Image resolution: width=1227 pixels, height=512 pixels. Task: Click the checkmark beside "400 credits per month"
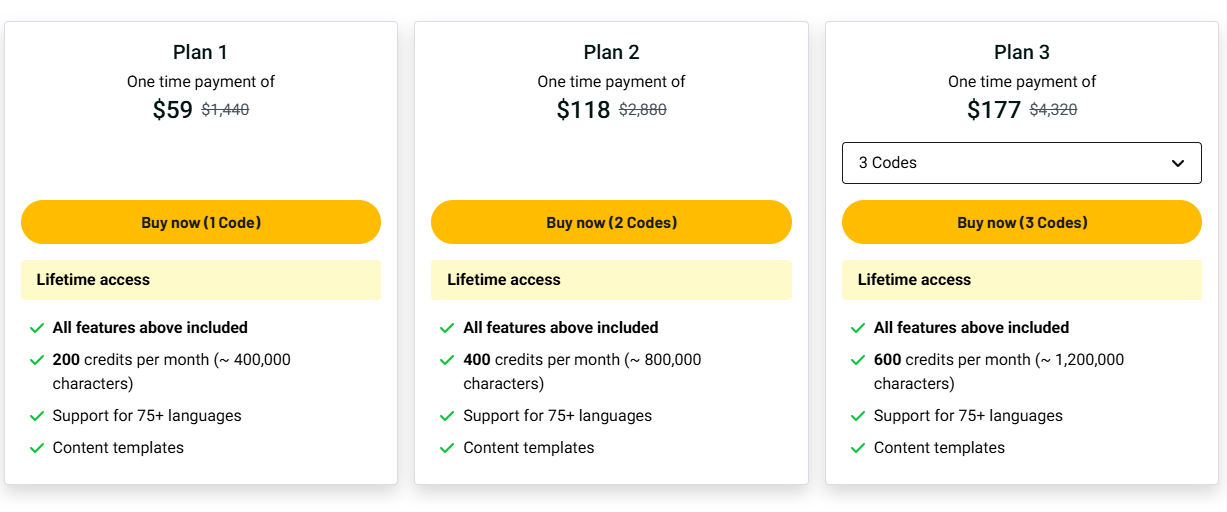(447, 360)
